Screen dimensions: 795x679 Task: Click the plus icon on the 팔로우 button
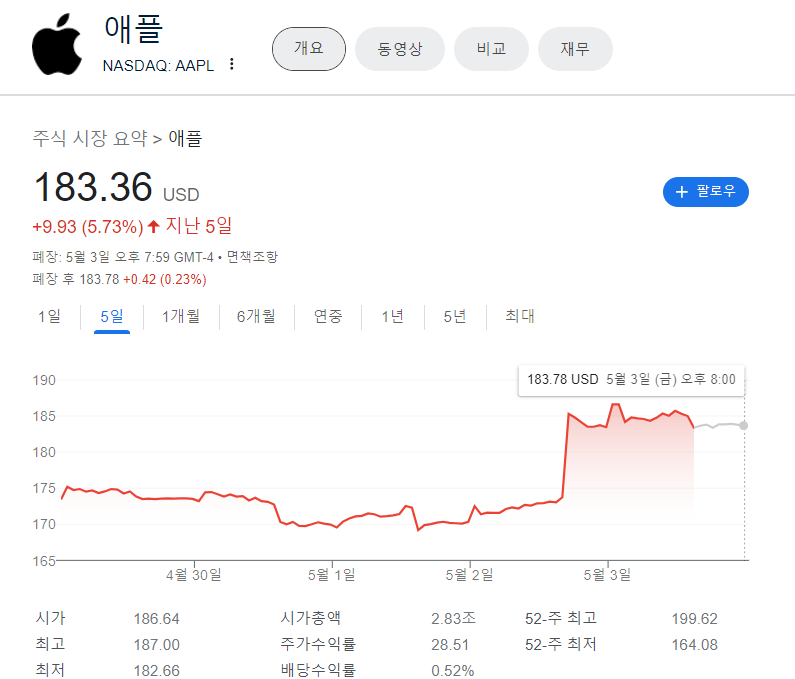682,192
